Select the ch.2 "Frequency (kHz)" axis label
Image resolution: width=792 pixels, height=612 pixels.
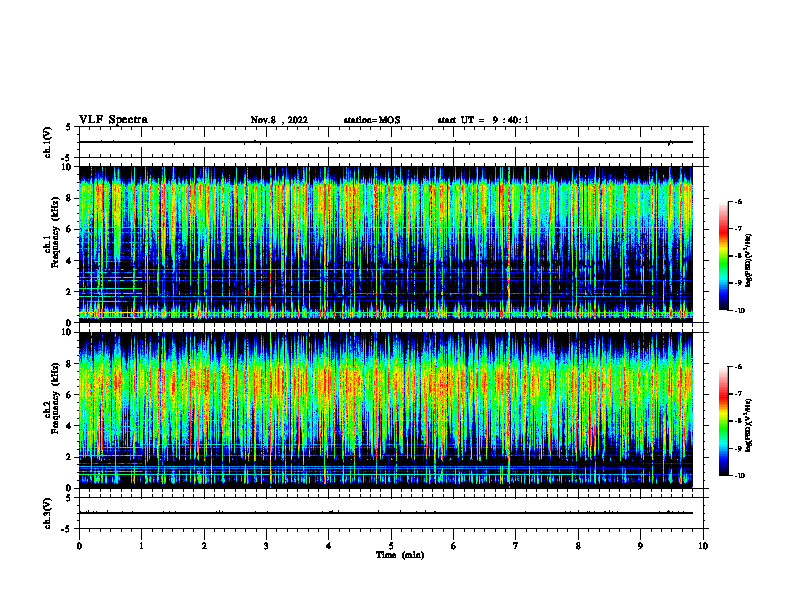55,399
